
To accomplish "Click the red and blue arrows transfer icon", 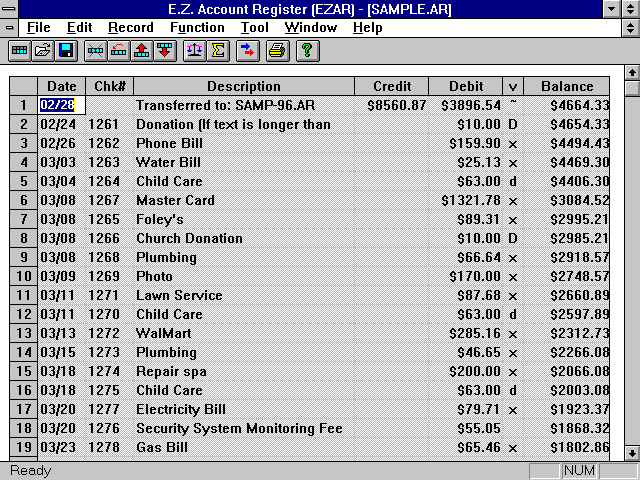I will pyautogui.click(x=248, y=49).
